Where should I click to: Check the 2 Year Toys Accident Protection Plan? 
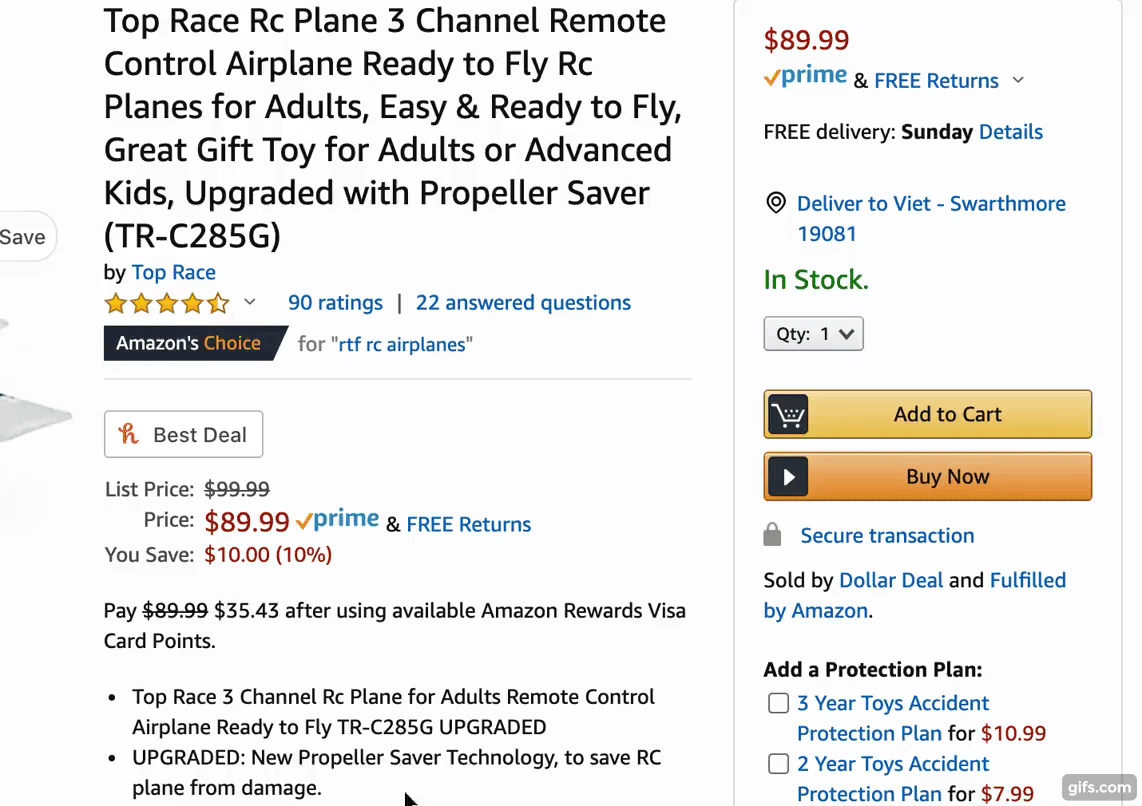(x=779, y=764)
